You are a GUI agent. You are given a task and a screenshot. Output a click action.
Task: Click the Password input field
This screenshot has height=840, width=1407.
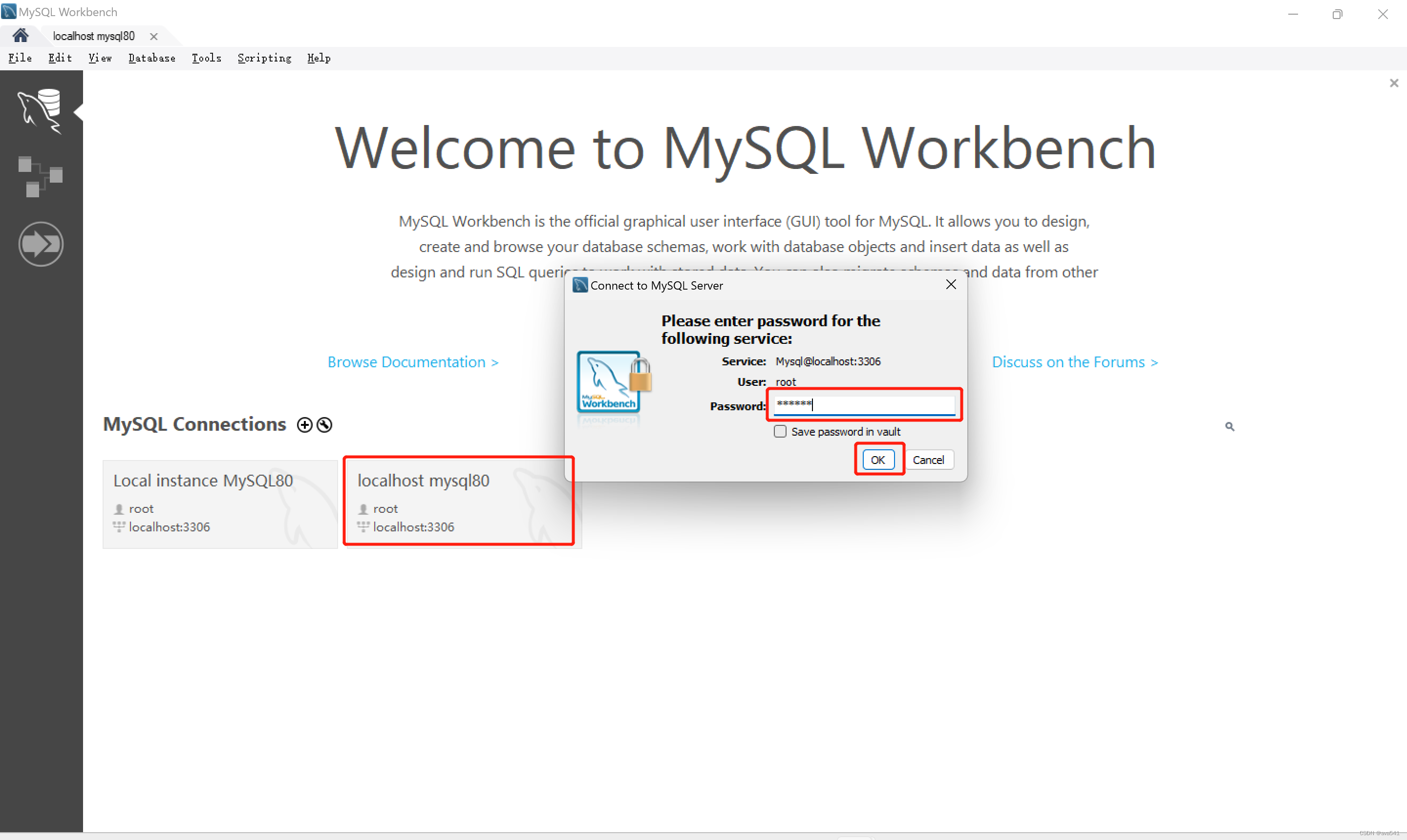865,405
